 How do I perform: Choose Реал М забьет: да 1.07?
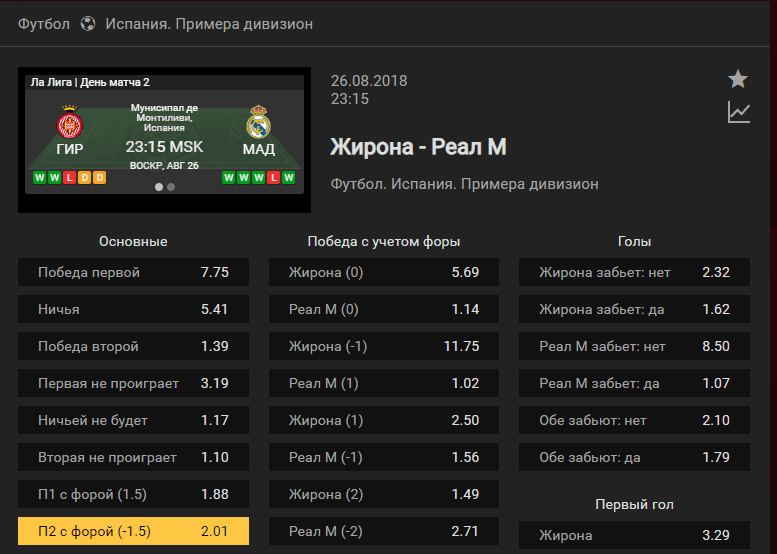(634, 383)
